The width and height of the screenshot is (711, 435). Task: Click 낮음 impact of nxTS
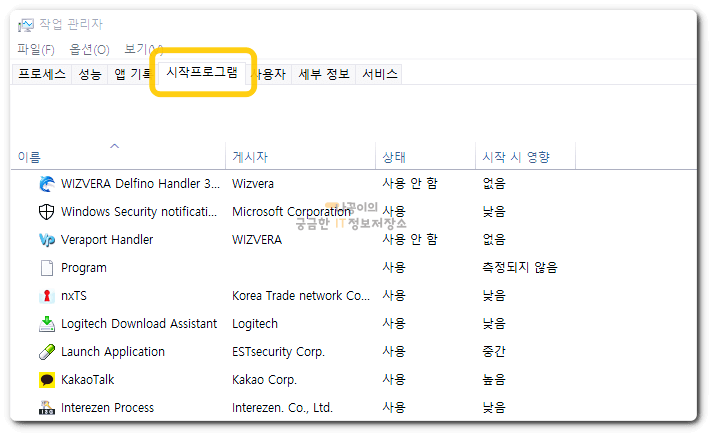click(x=494, y=295)
